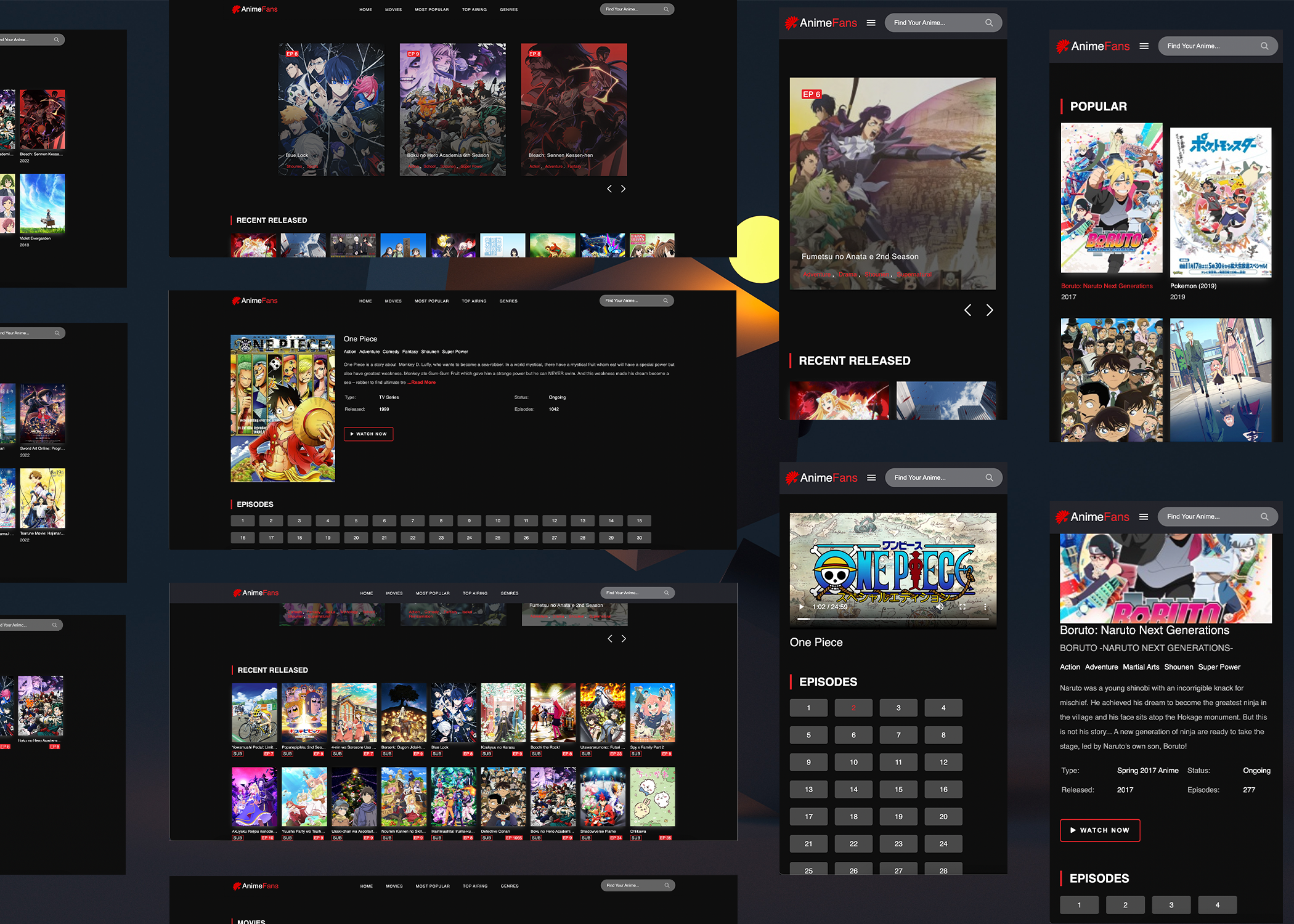Expand Read More link in One Piece description

point(422,383)
